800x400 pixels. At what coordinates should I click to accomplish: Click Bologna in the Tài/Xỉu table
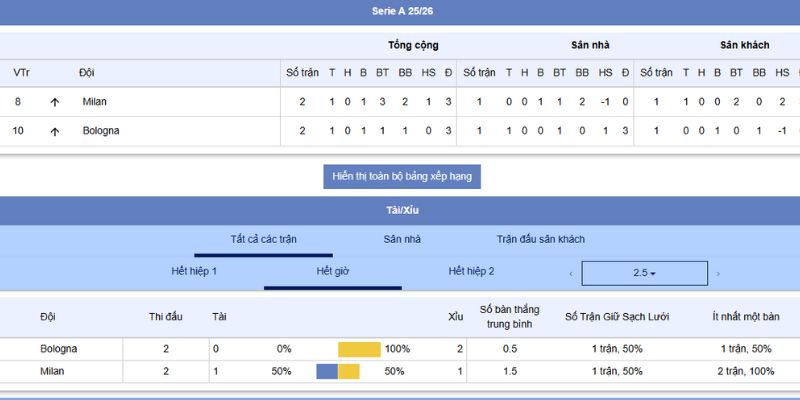pyautogui.click(x=58, y=349)
